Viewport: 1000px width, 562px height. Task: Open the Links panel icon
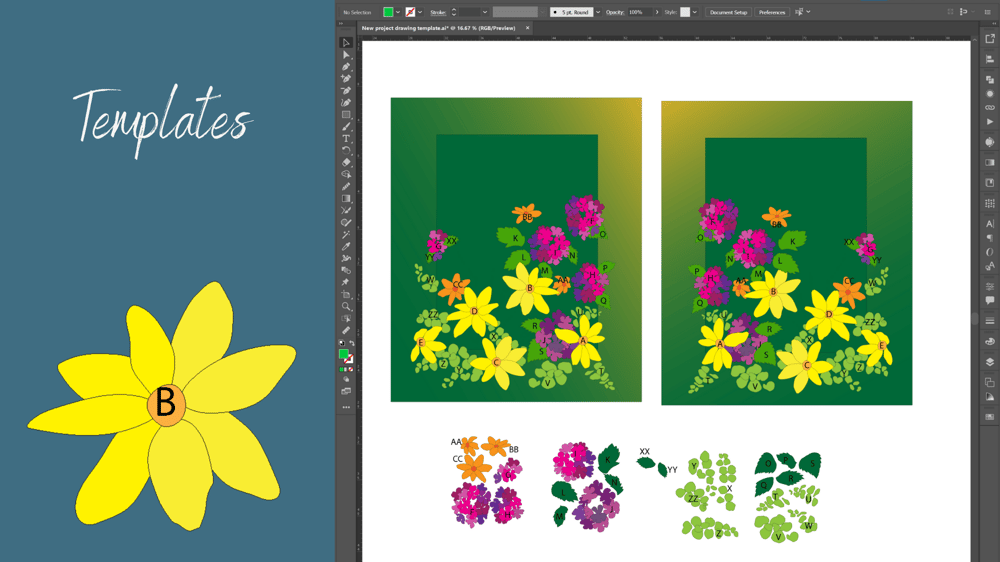tap(990, 107)
